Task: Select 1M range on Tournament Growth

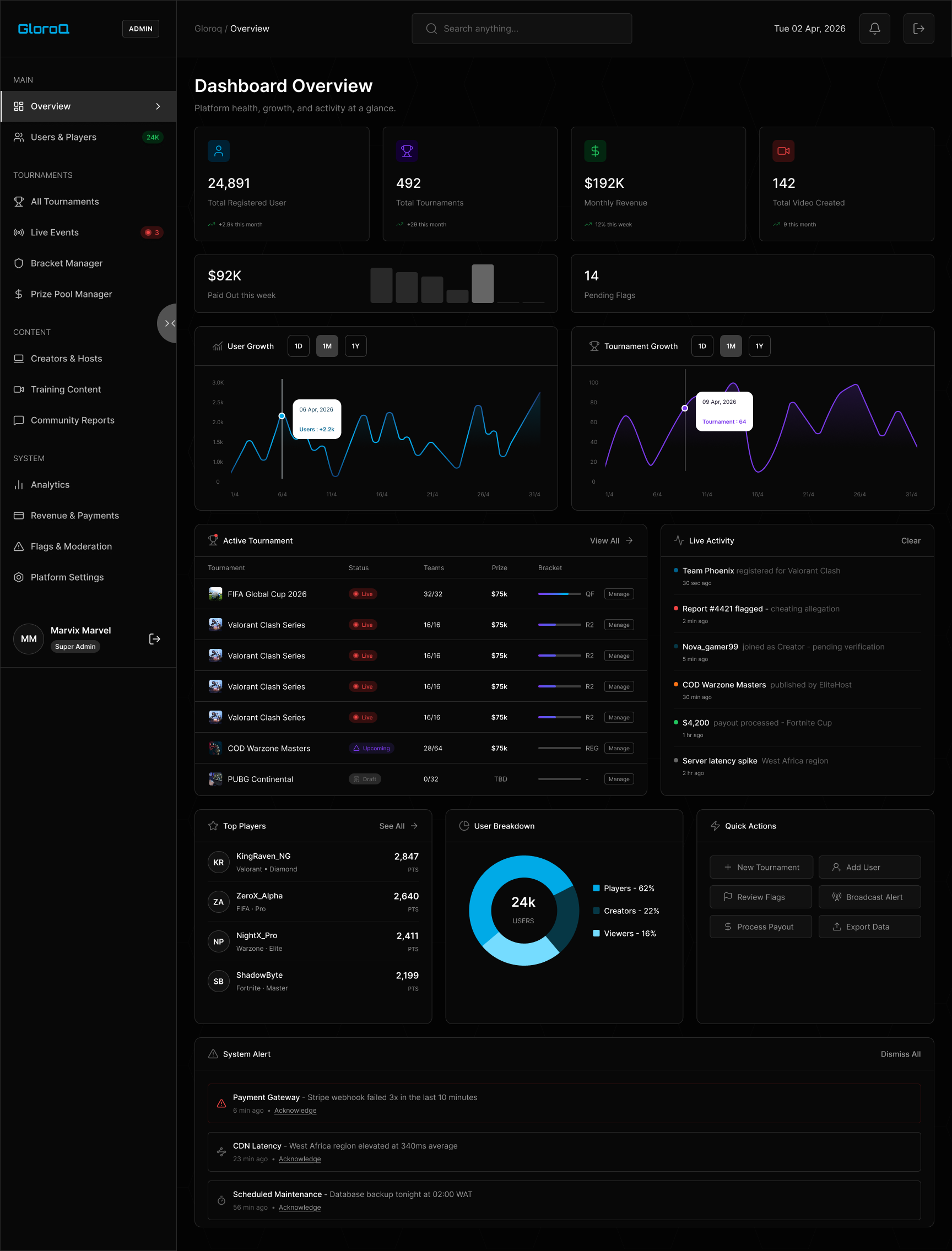Action: (x=731, y=346)
